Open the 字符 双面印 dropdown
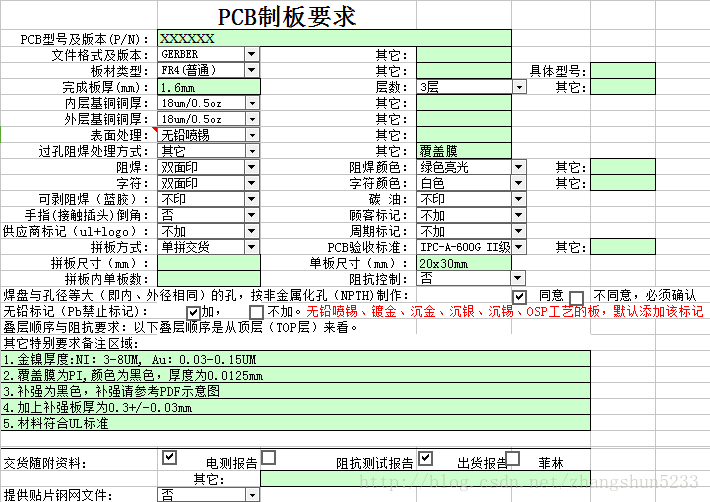Screen dimensions: 710x502 click(x=252, y=183)
